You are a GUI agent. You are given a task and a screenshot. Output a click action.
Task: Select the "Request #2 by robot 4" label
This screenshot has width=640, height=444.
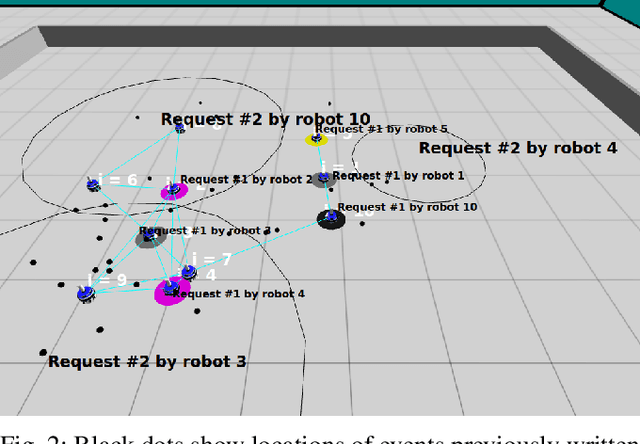click(517, 148)
